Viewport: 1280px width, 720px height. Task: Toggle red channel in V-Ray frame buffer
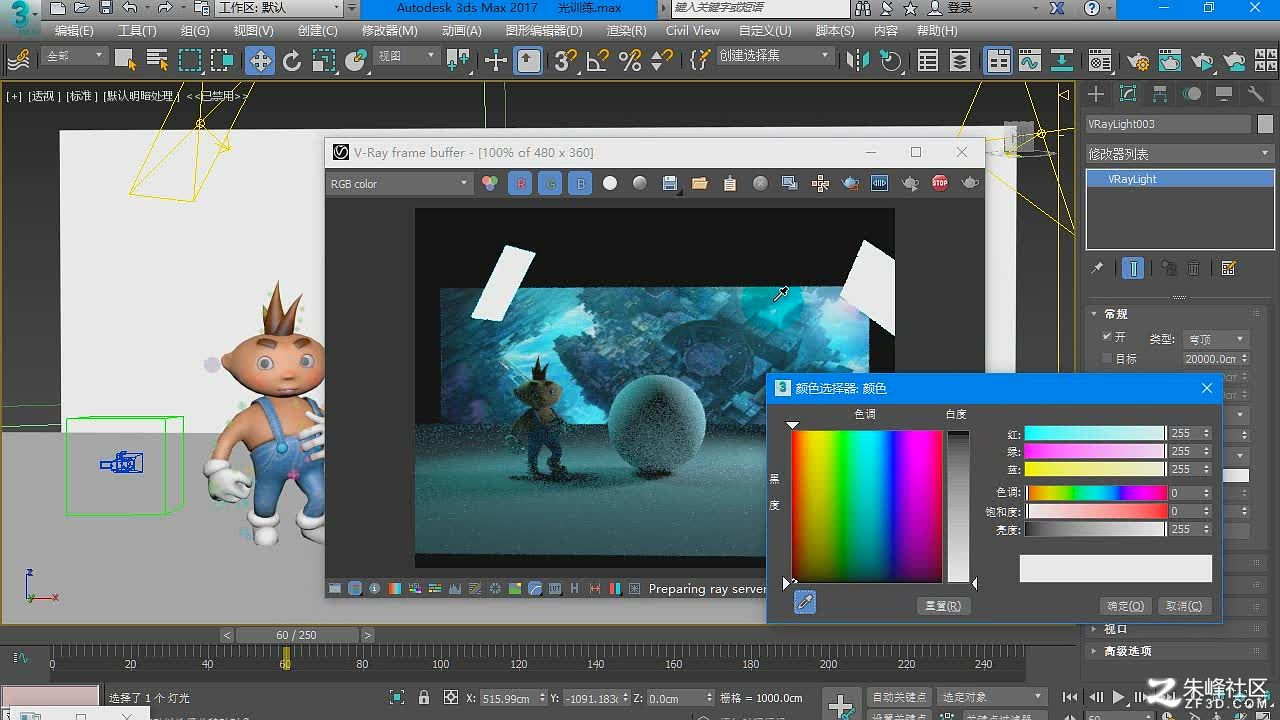click(x=520, y=183)
